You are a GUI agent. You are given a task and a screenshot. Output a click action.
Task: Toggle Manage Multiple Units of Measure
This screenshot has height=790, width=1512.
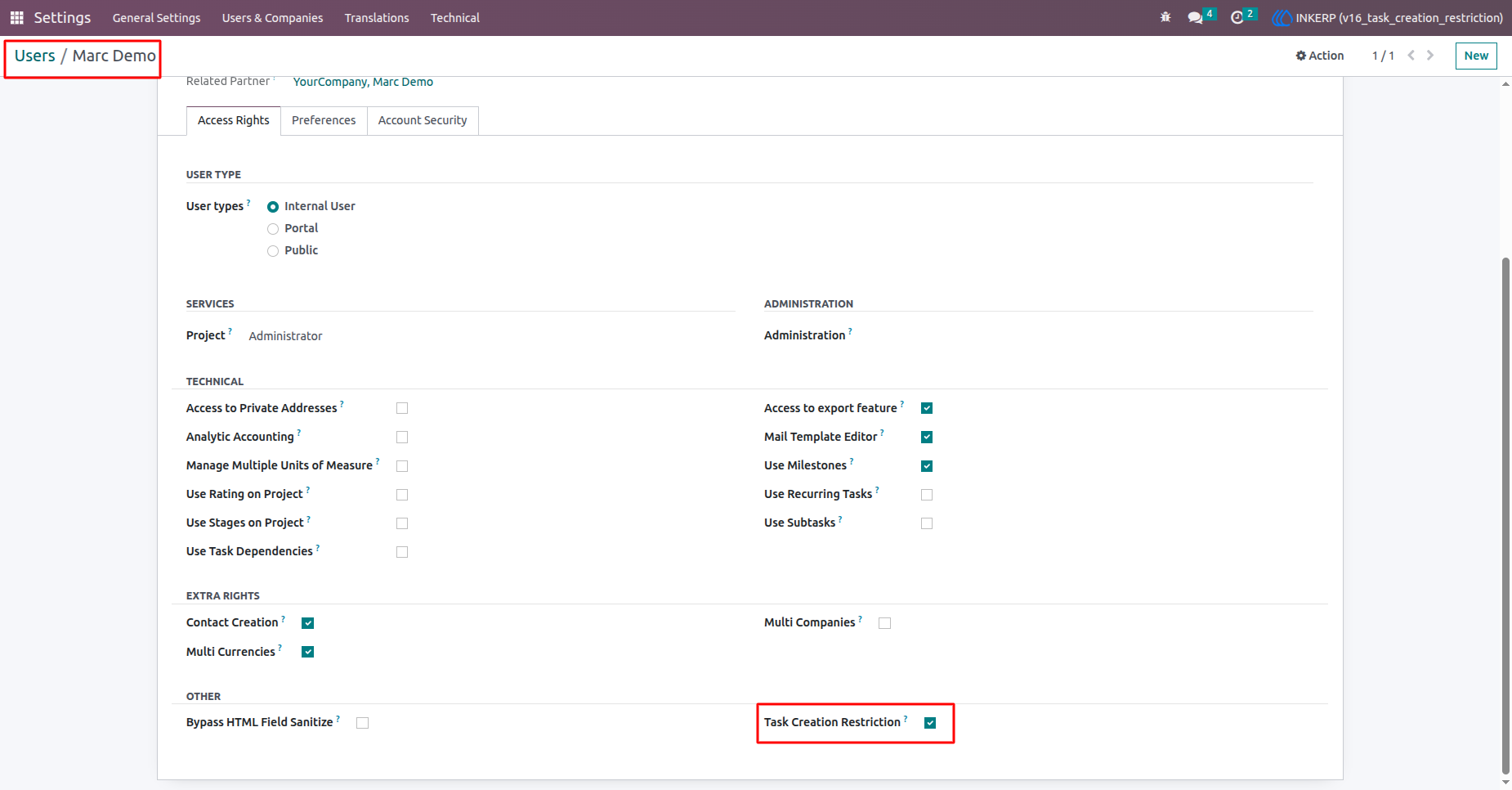click(x=402, y=466)
